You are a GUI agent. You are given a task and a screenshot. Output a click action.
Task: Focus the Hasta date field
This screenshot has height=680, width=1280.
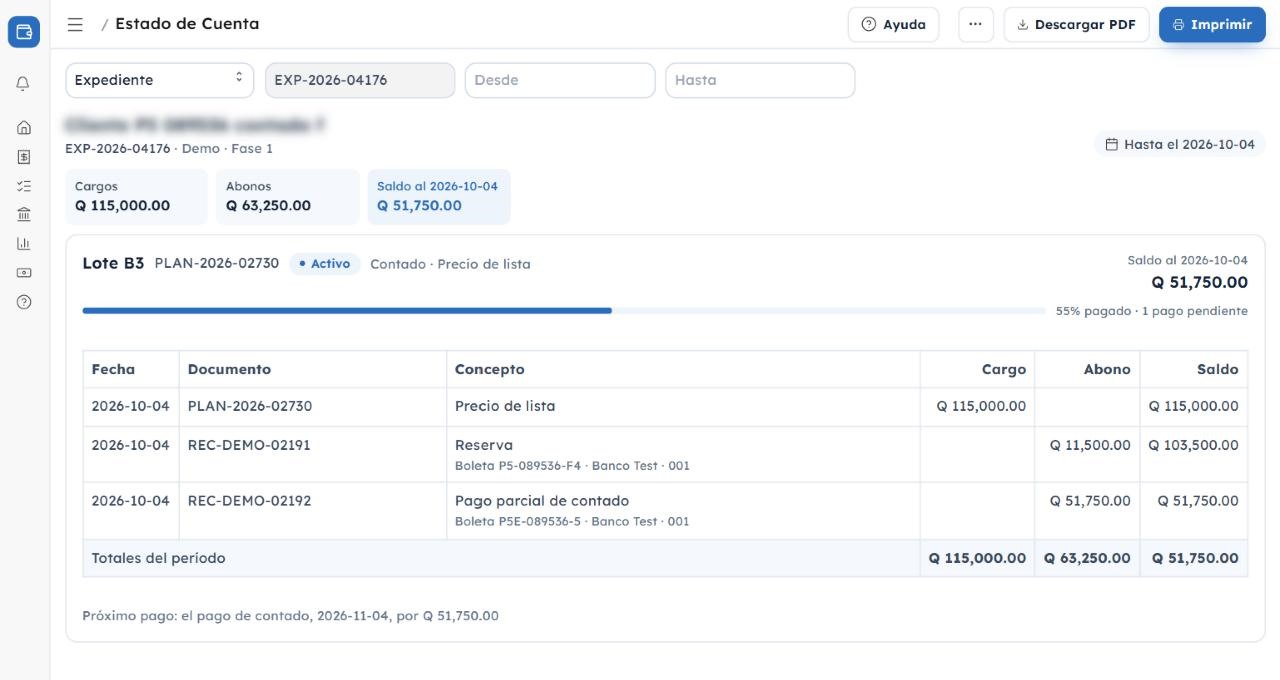(760, 80)
